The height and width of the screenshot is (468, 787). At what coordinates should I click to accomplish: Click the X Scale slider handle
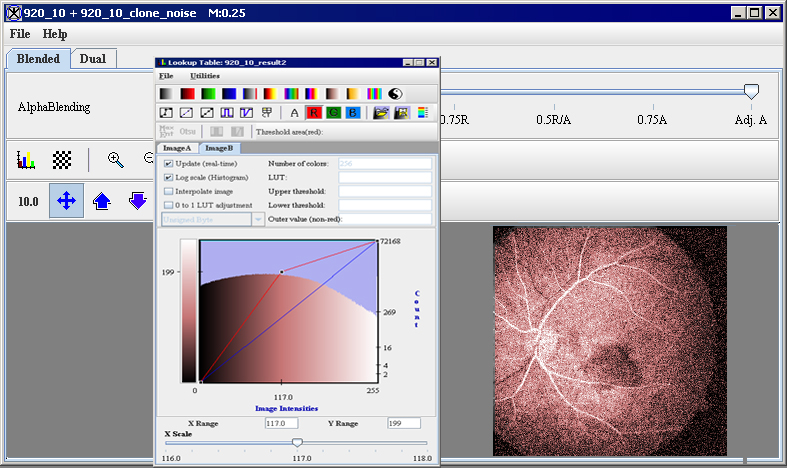(297, 442)
